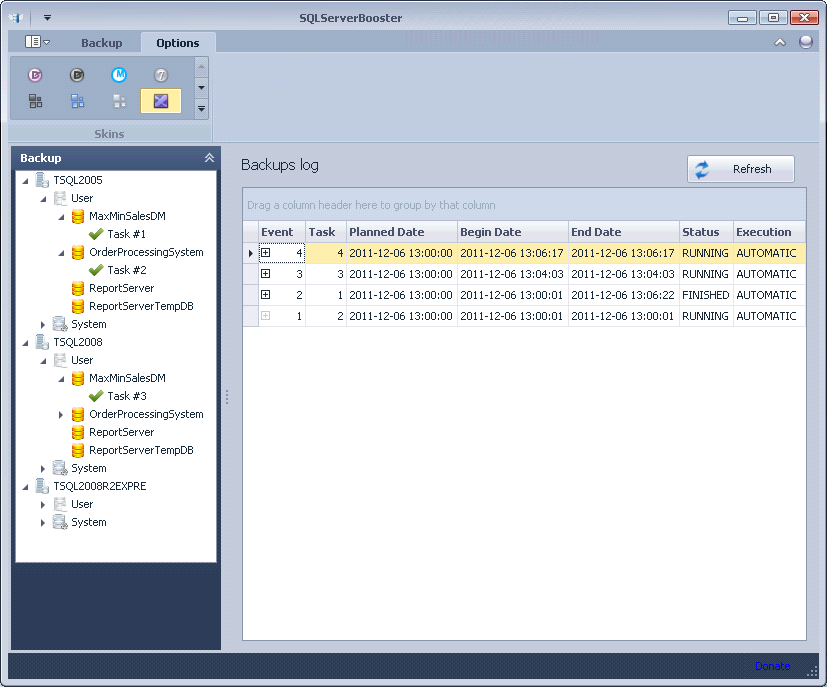
Task: Choose the blue squares skin icon
Action: coord(78,101)
